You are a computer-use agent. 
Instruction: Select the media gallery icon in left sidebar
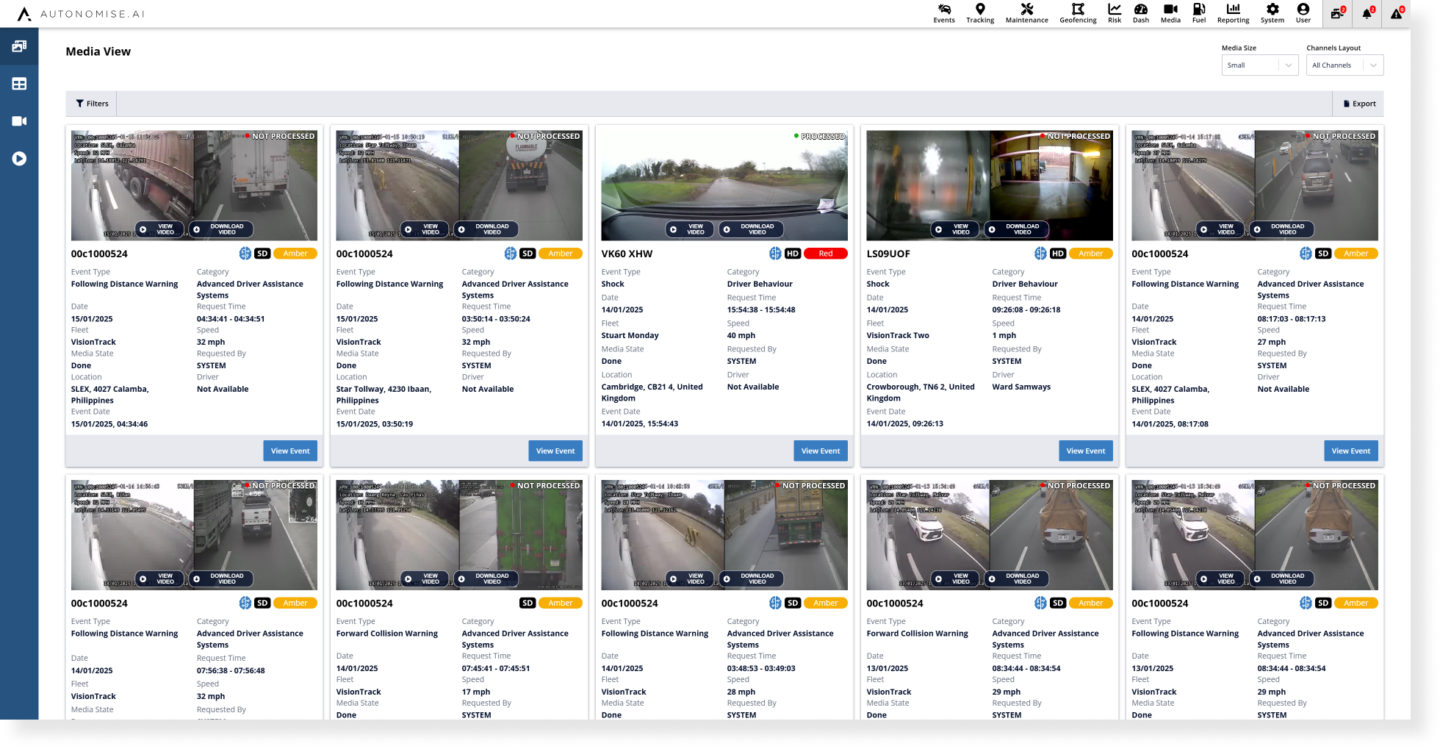(19, 46)
